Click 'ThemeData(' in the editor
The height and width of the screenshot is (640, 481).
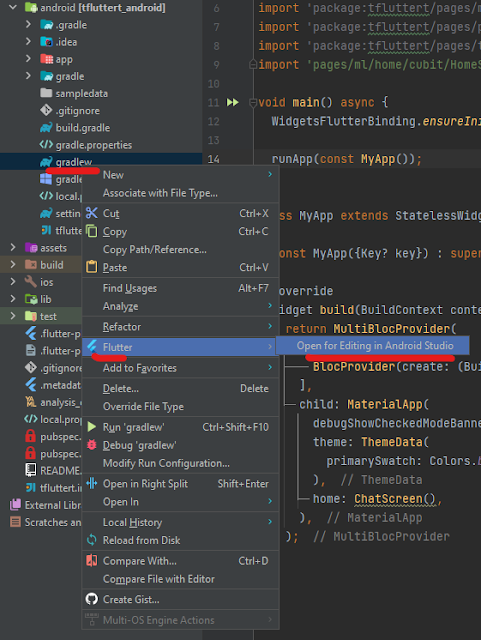(x=395, y=442)
